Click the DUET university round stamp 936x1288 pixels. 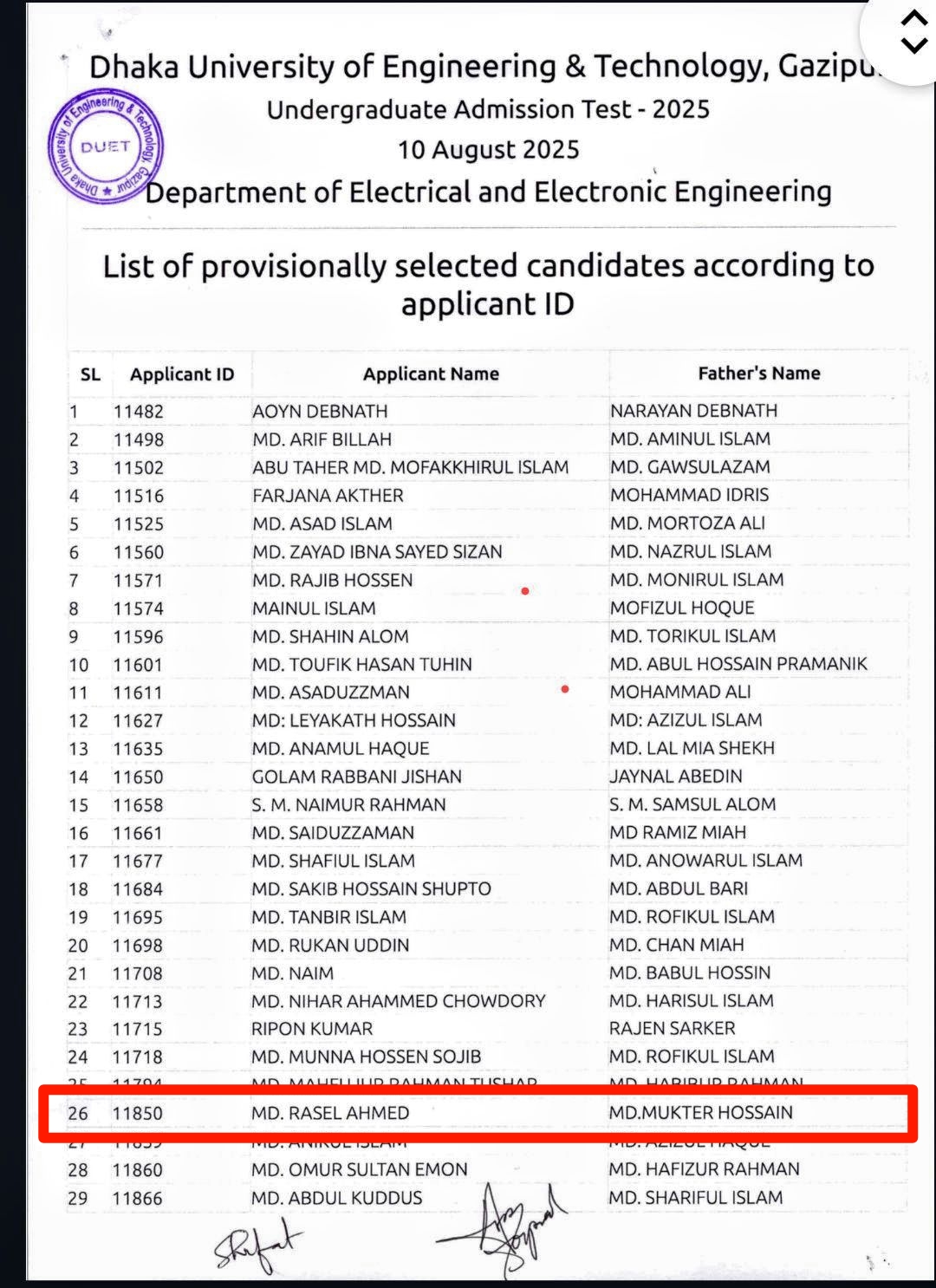106,147
